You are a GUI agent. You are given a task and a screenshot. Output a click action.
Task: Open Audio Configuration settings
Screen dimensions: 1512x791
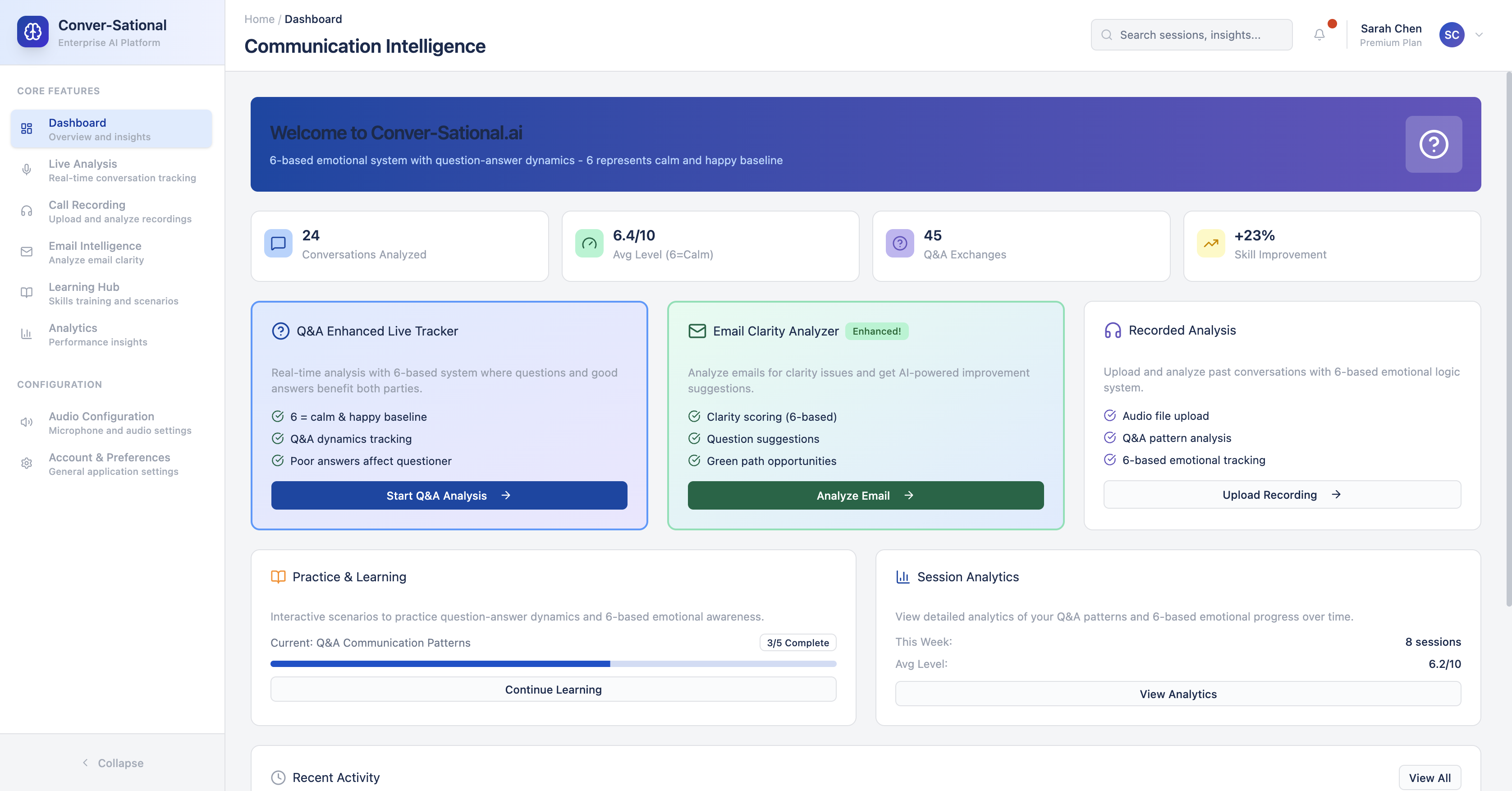[111, 422]
